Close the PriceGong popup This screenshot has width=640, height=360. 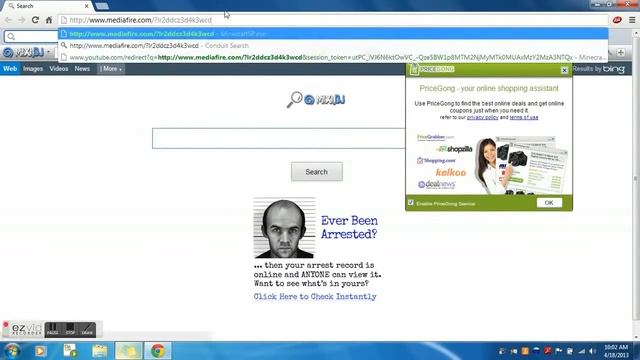[564, 70]
